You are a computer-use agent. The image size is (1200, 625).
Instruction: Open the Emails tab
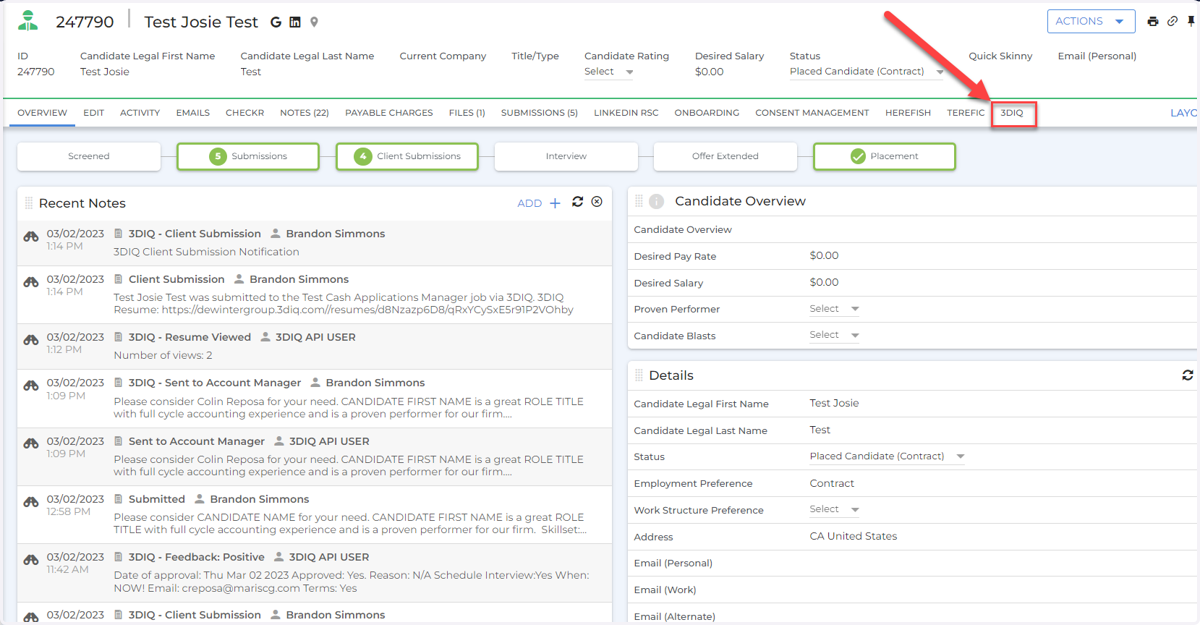pos(193,113)
